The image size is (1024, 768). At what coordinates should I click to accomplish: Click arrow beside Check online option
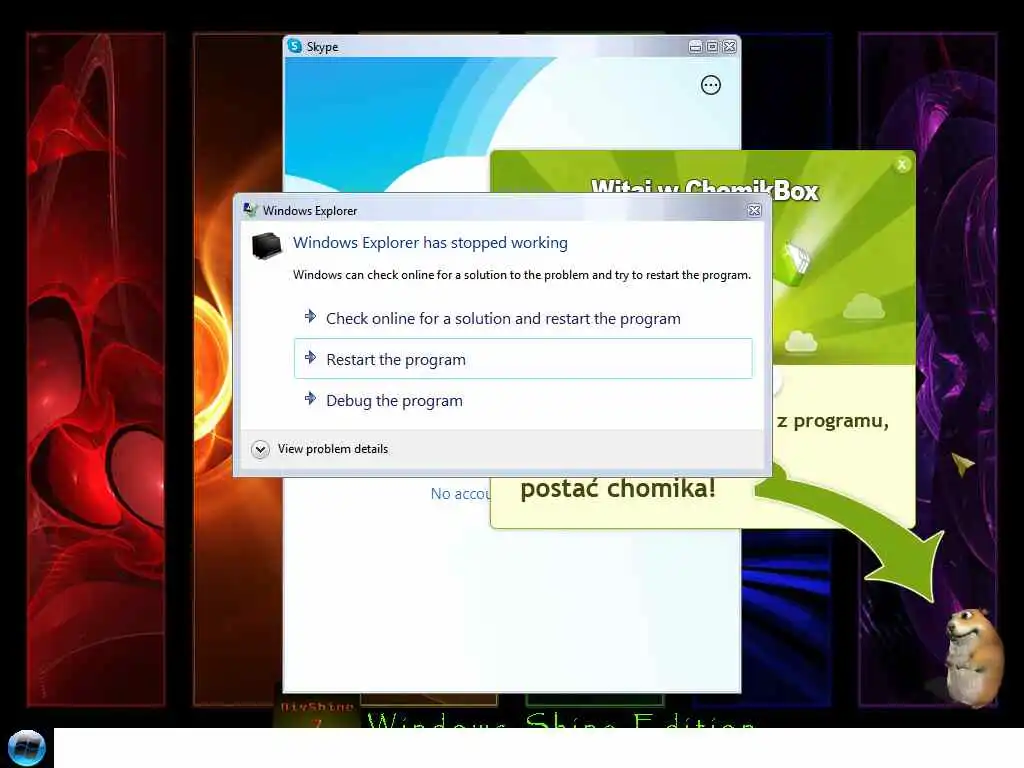pyautogui.click(x=310, y=316)
